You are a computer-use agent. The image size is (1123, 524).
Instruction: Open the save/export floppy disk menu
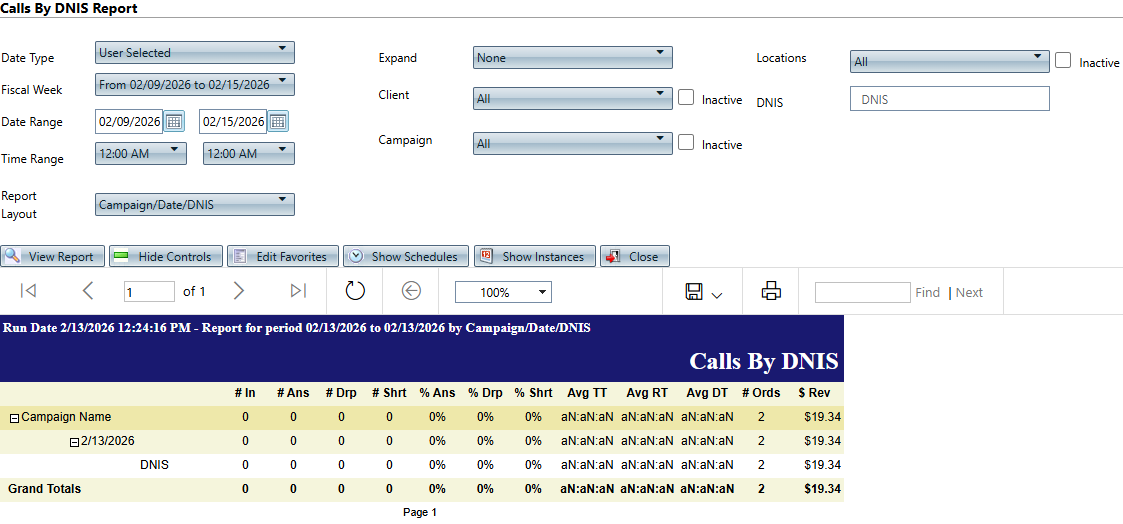click(x=704, y=292)
